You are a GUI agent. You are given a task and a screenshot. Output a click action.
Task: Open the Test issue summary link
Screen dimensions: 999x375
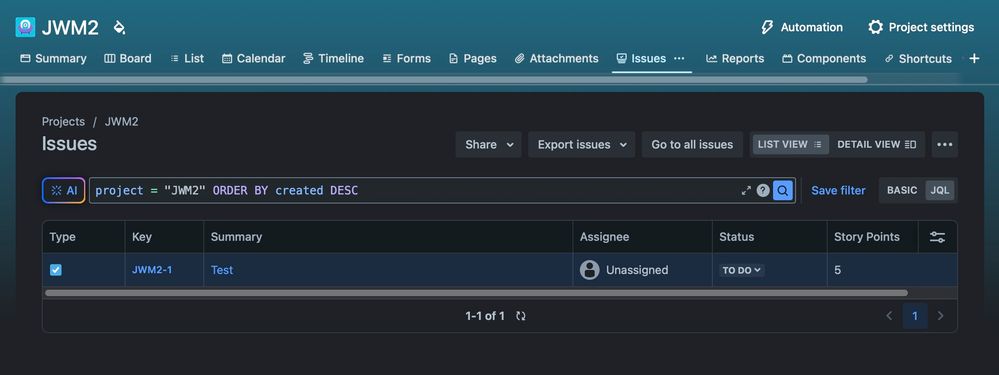tap(222, 270)
